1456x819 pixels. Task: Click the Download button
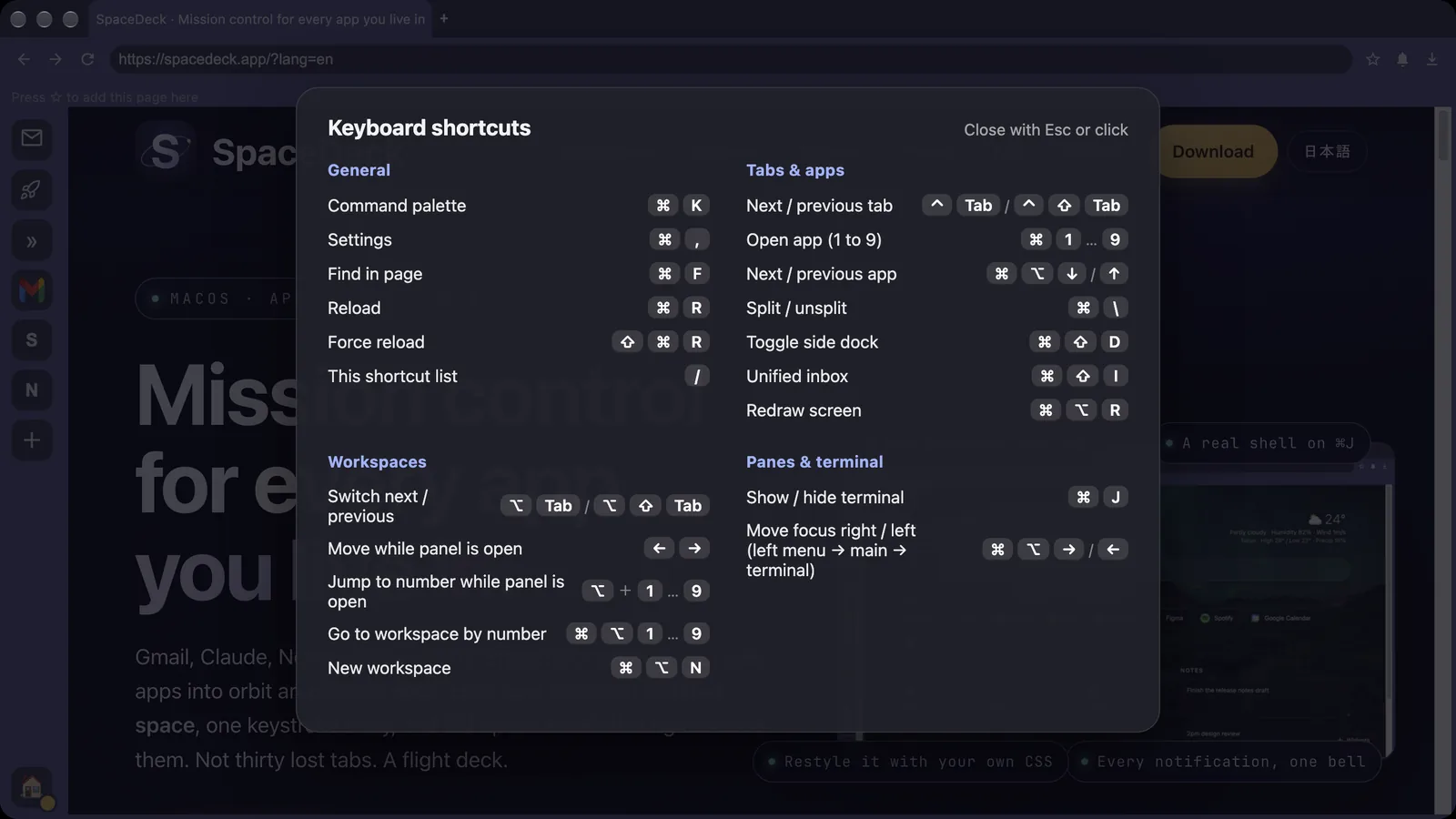1213,152
